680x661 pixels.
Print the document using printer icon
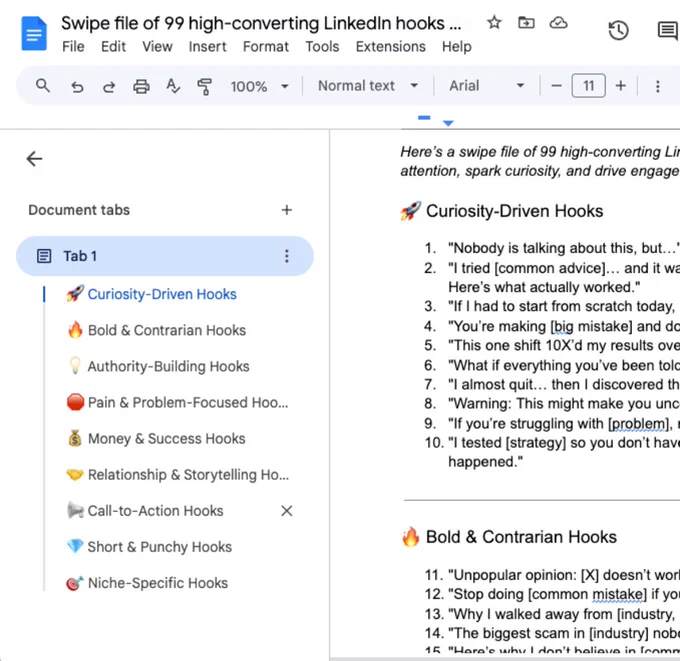pos(141,86)
